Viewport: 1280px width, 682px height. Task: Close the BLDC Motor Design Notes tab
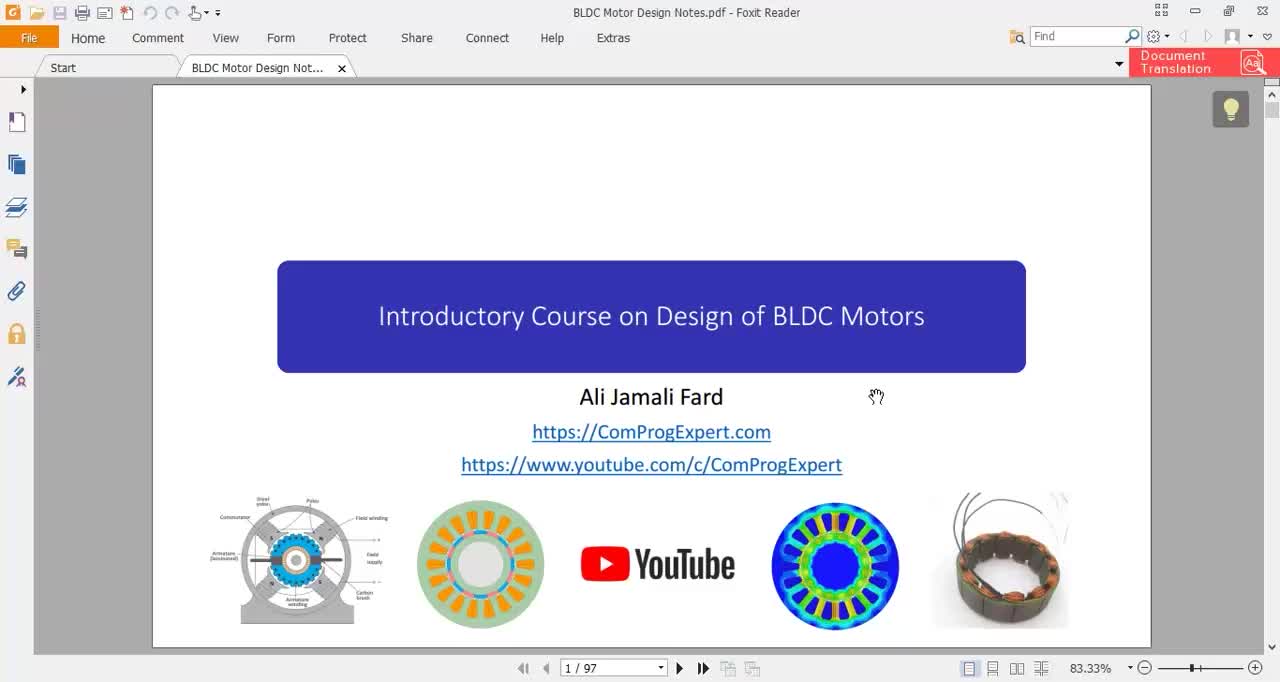342,69
